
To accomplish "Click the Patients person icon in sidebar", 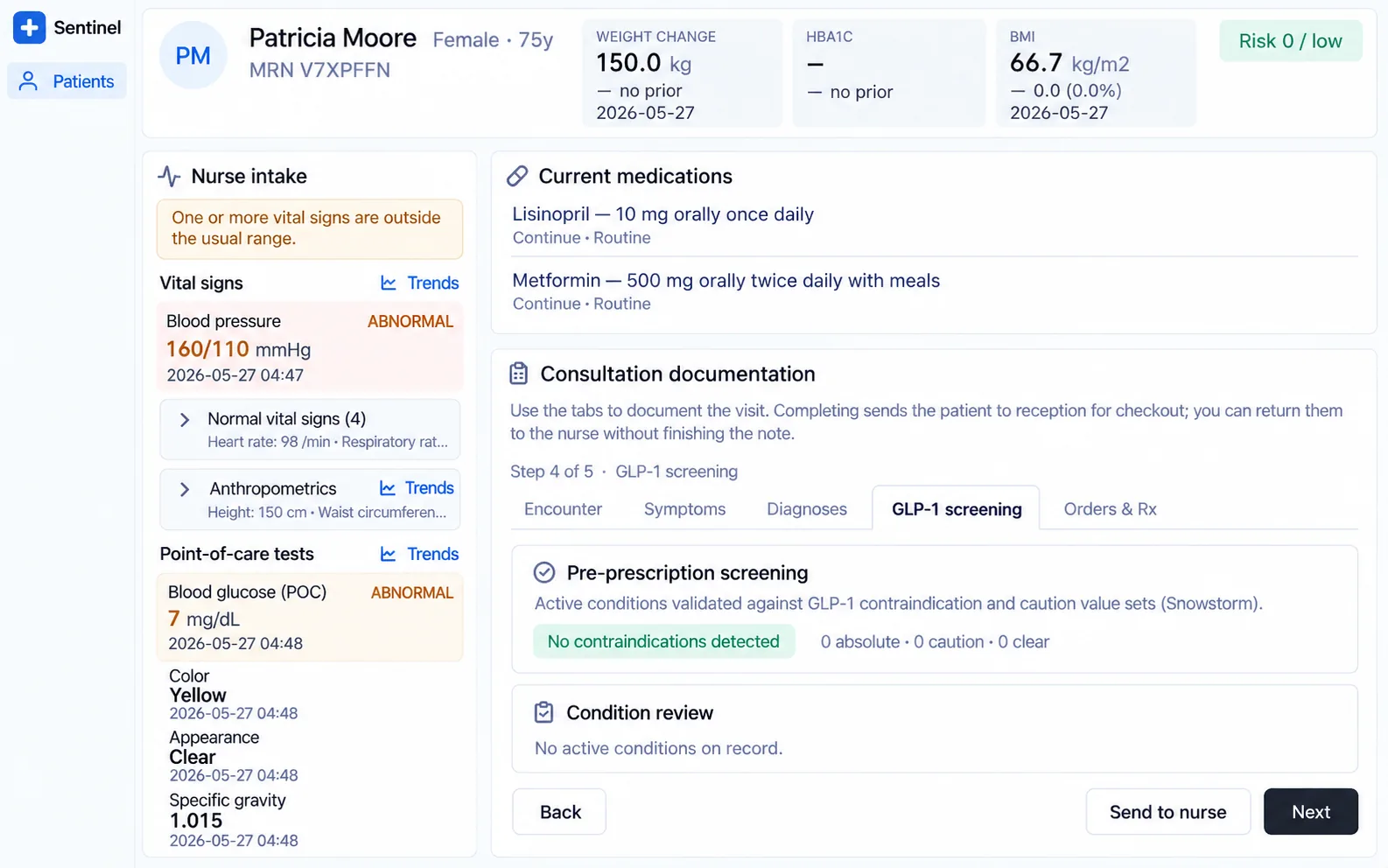I will click(x=29, y=81).
